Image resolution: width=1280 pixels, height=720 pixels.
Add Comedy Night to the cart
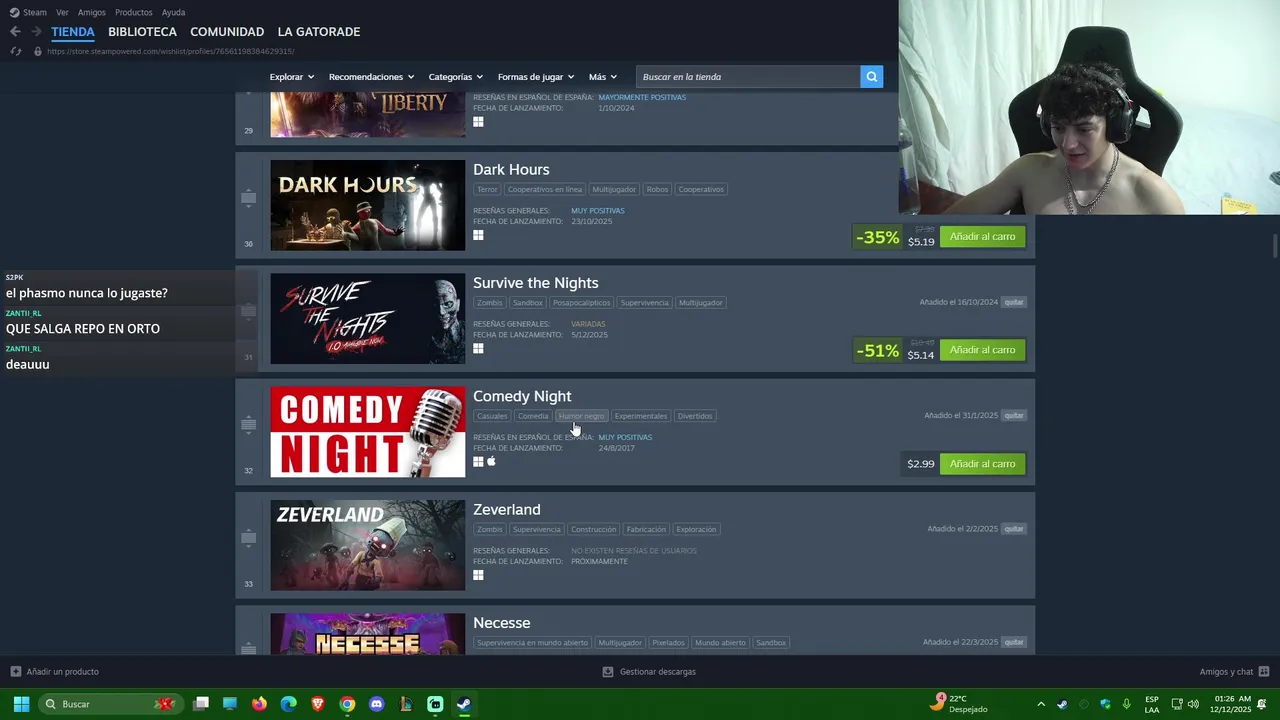(x=982, y=464)
